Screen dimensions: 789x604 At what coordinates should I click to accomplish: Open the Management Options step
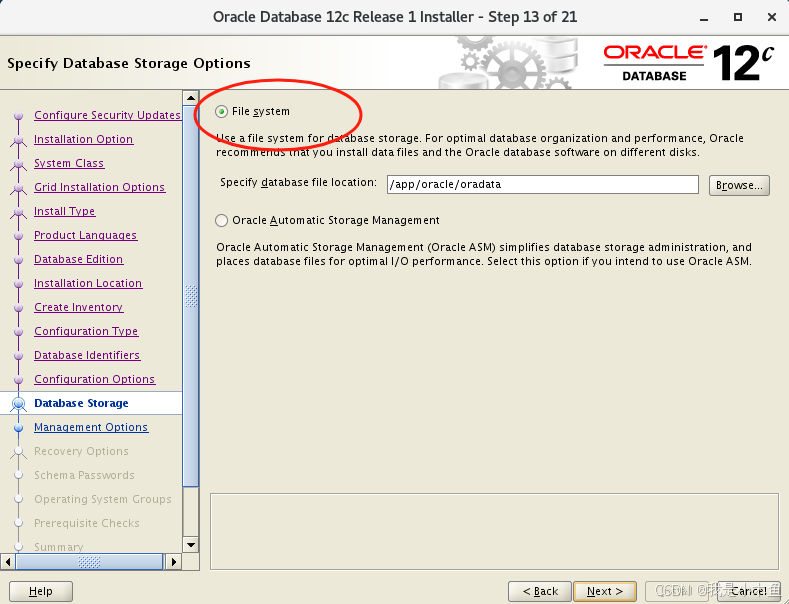pyautogui.click(x=91, y=427)
